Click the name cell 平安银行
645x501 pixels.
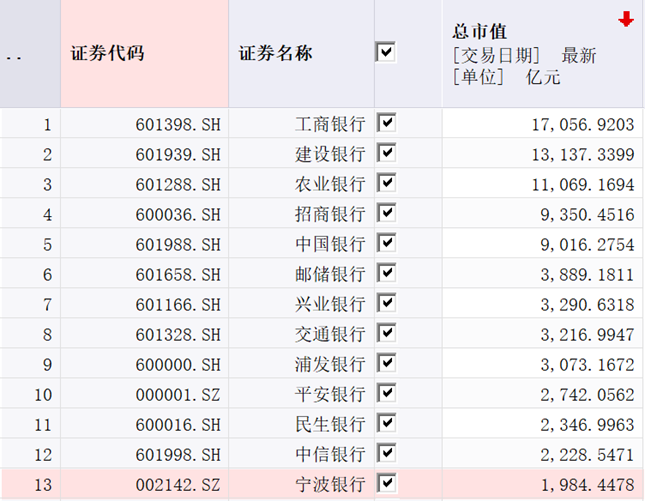click(301, 394)
